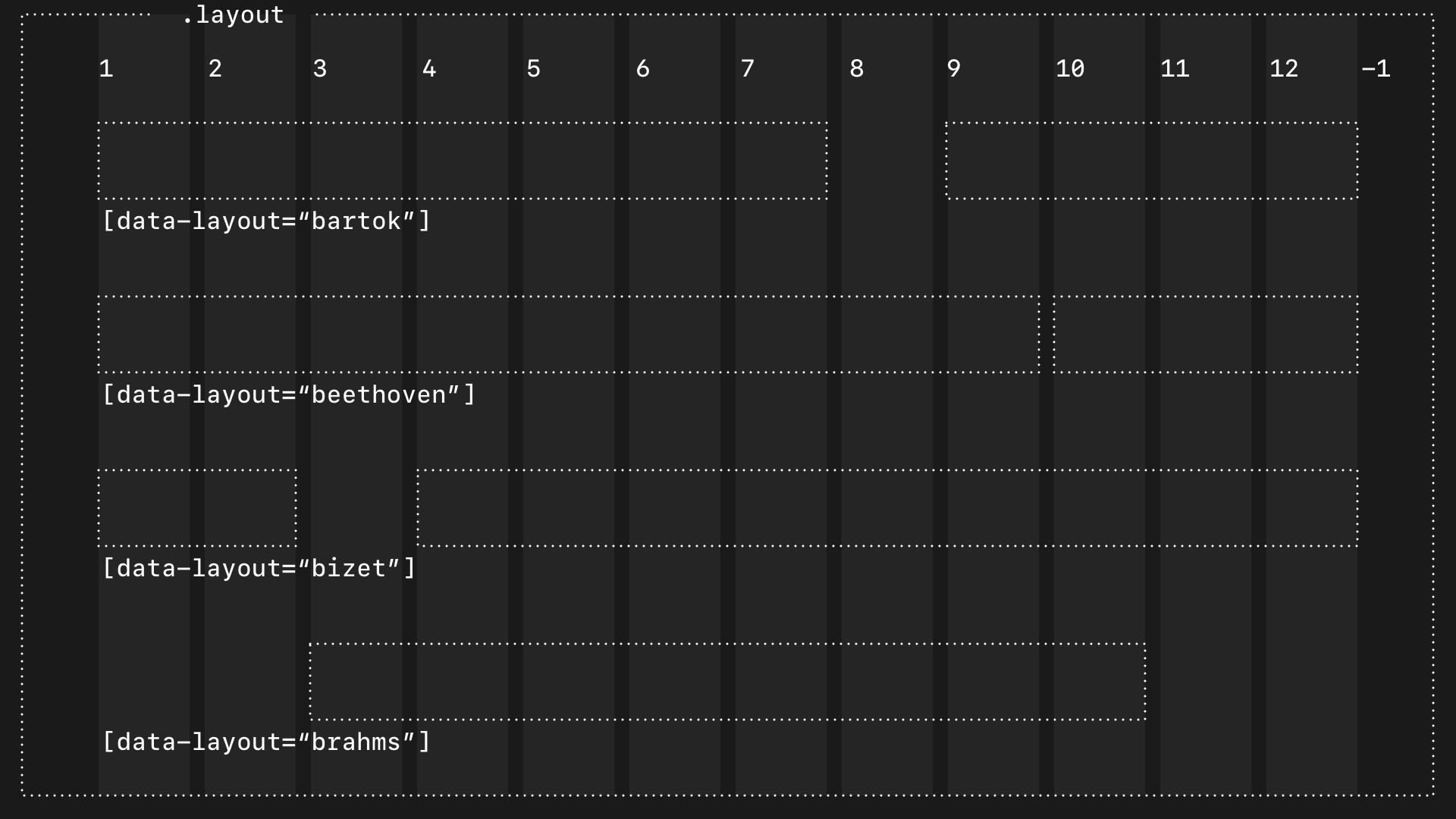Click the [data-layout="bizet"] label
This screenshot has width=1456, height=819.
tap(258, 568)
